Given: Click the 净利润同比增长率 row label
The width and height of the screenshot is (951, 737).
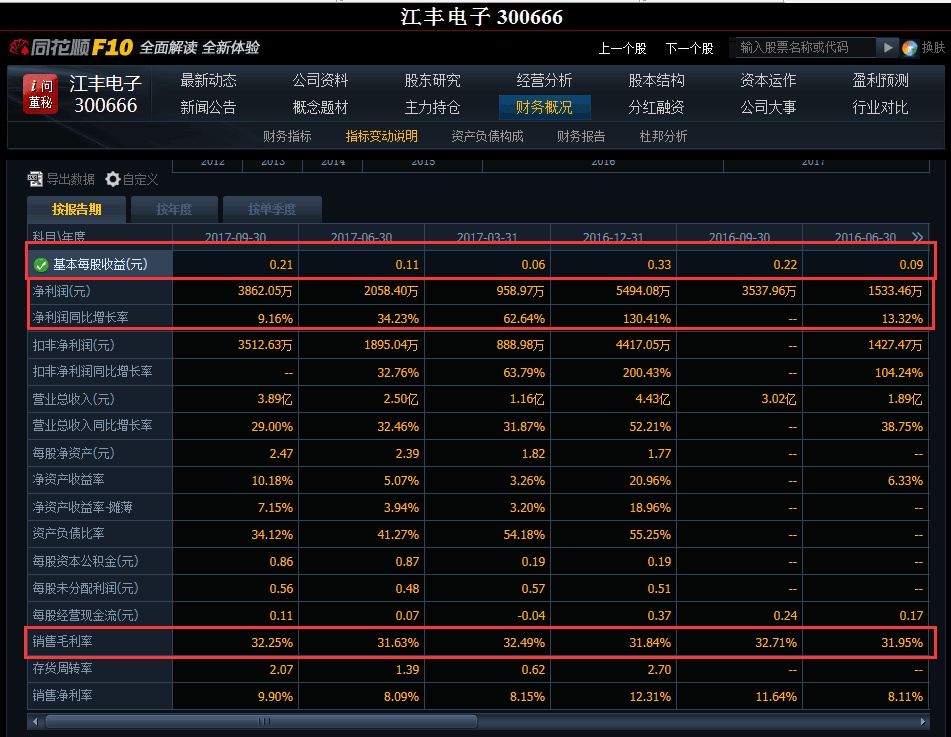Looking at the screenshot, I should point(80,317).
